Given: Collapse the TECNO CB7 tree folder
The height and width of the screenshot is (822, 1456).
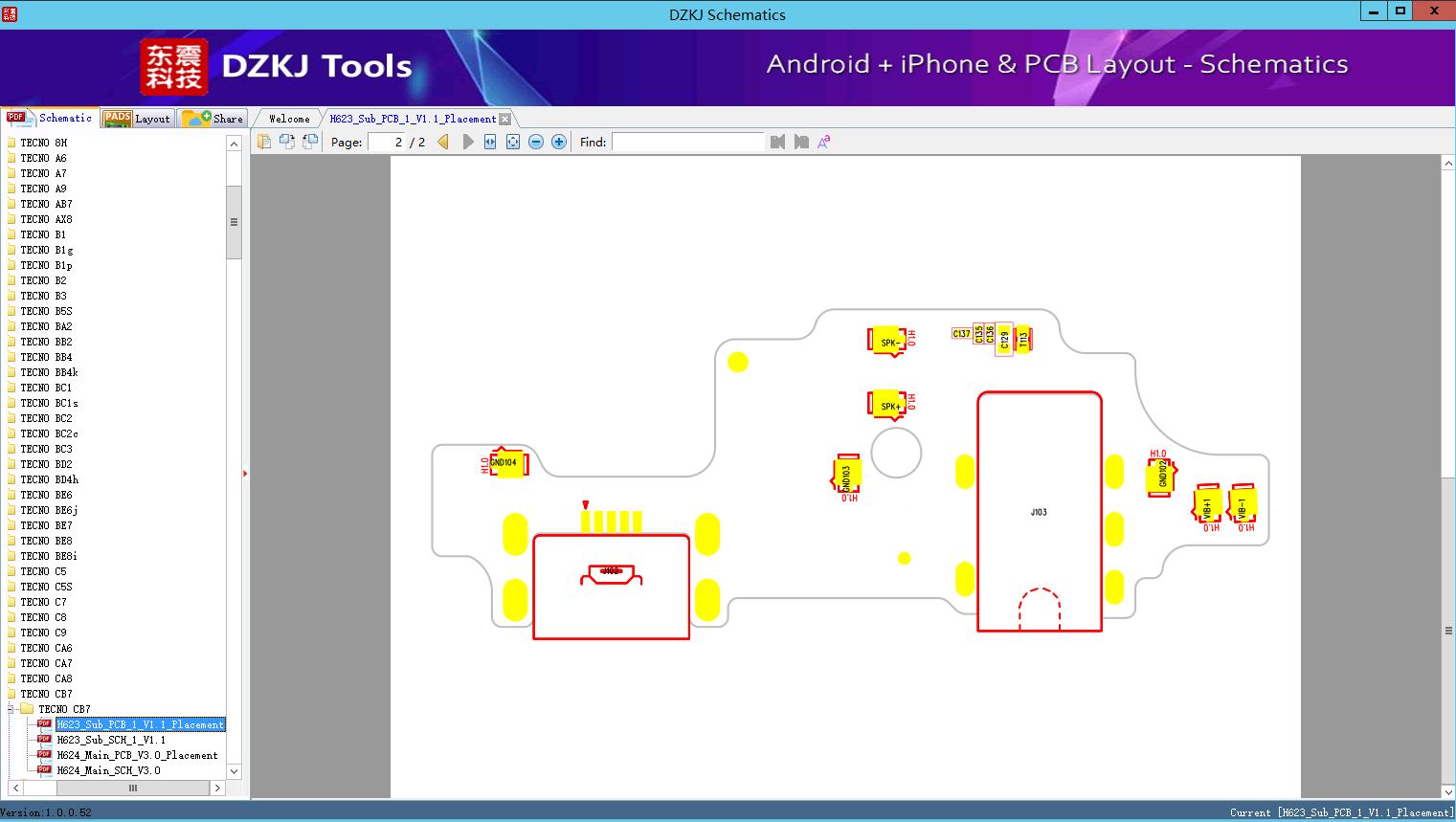Looking at the screenshot, I should [x=11, y=709].
